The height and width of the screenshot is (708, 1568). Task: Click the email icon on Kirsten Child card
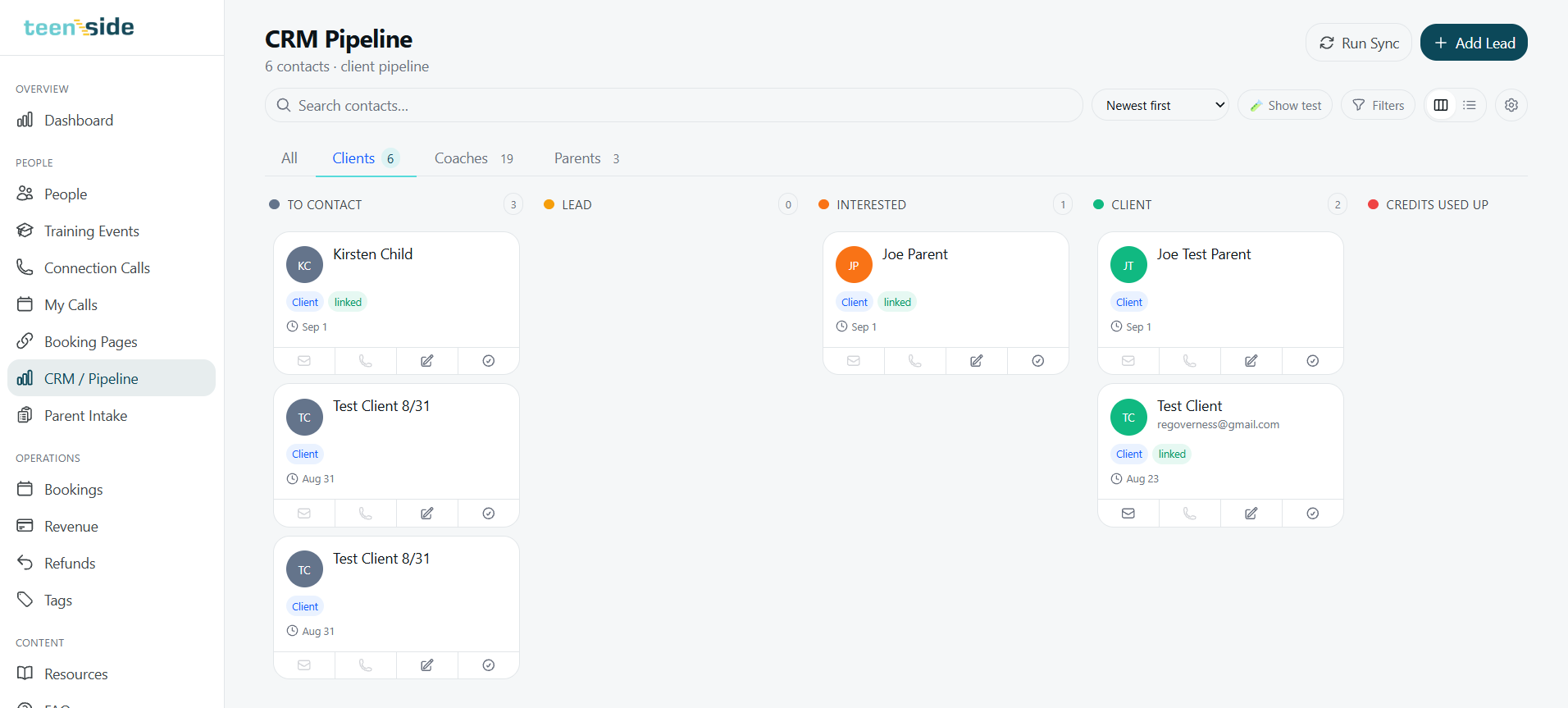click(304, 361)
